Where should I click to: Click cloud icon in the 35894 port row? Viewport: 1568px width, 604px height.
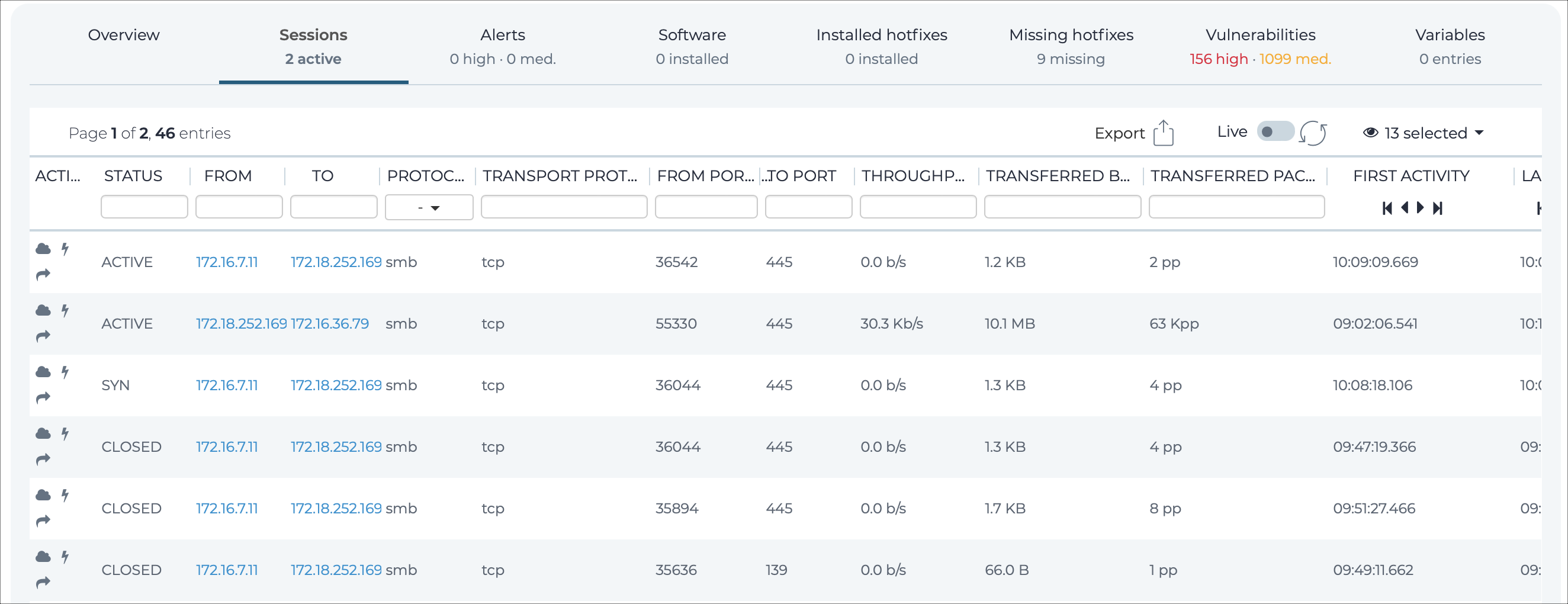(43, 494)
